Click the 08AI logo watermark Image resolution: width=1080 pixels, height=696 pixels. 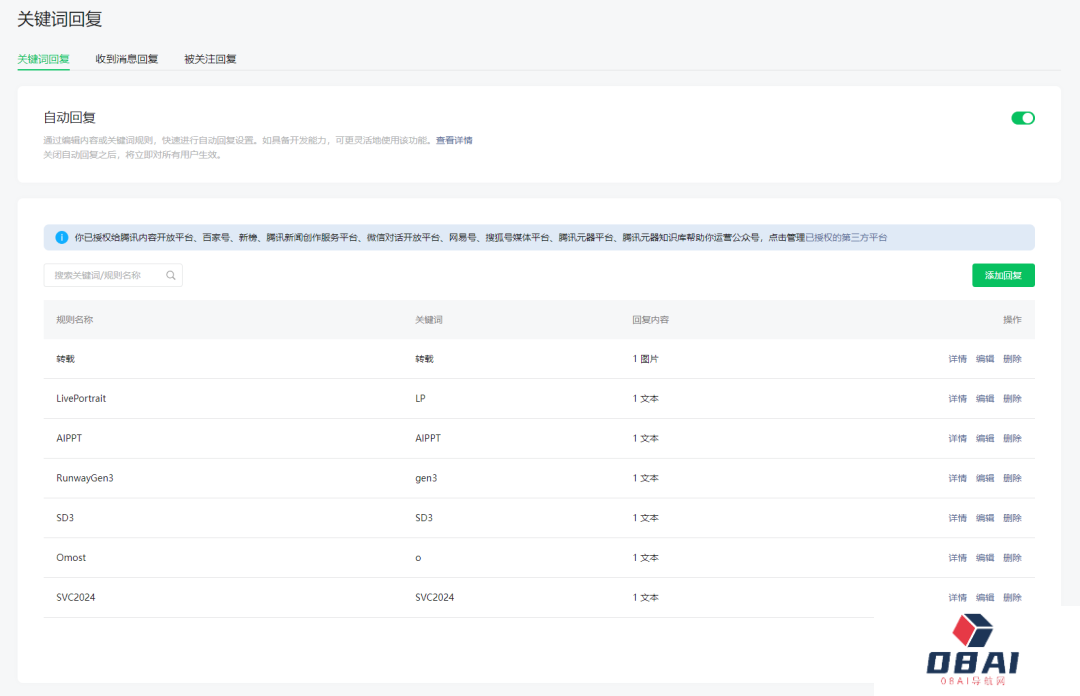(x=972, y=650)
